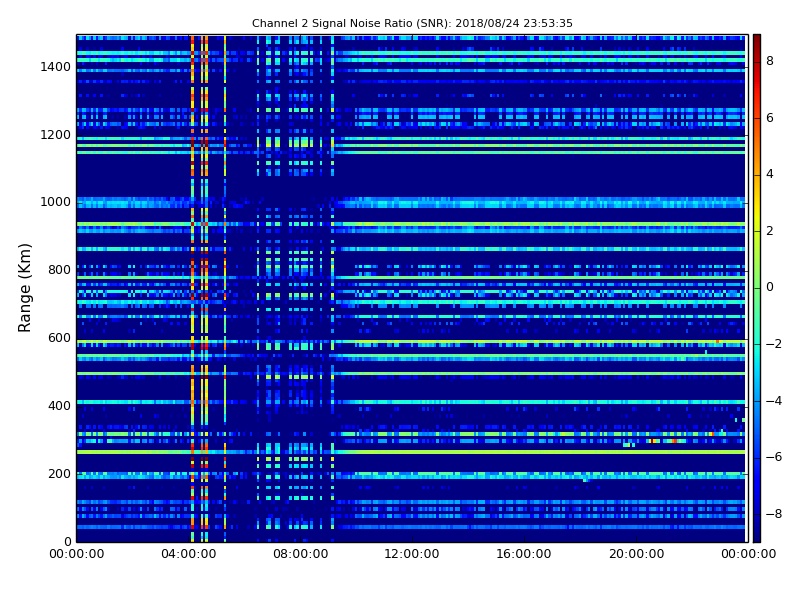Click the colorbar label −6
This screenshot has width=800, height=600.
(x=774, y=457)
